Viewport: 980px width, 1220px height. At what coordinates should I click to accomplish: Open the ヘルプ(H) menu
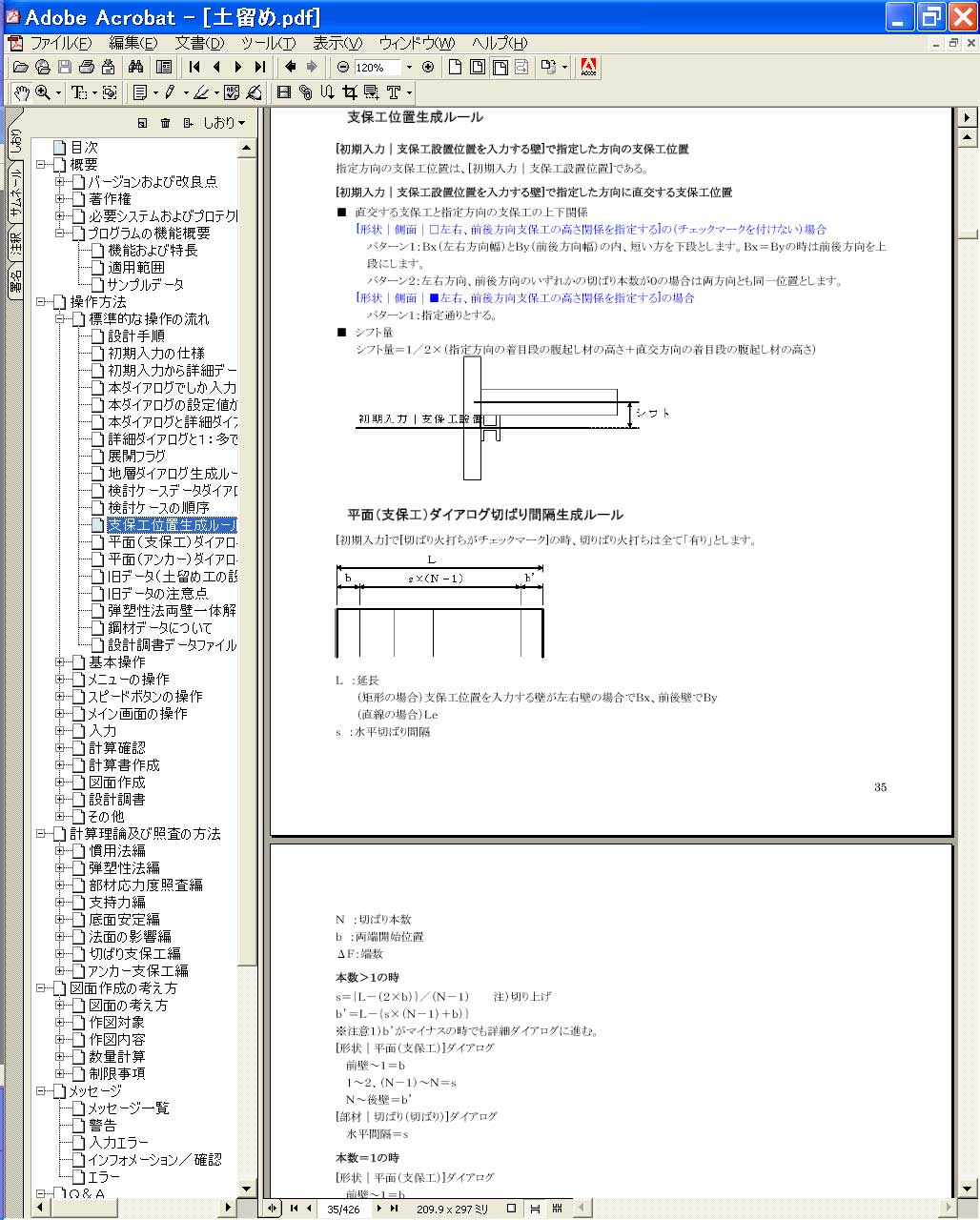pyautogui.click(x=500, y=44)
